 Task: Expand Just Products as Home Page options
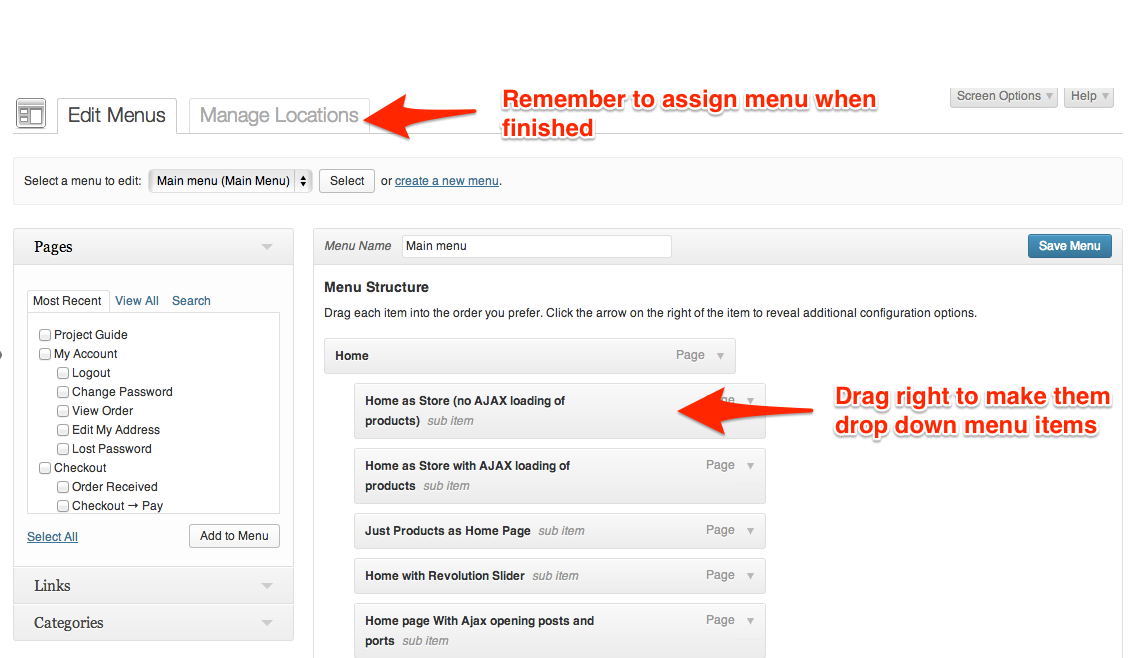coord(751,531)
